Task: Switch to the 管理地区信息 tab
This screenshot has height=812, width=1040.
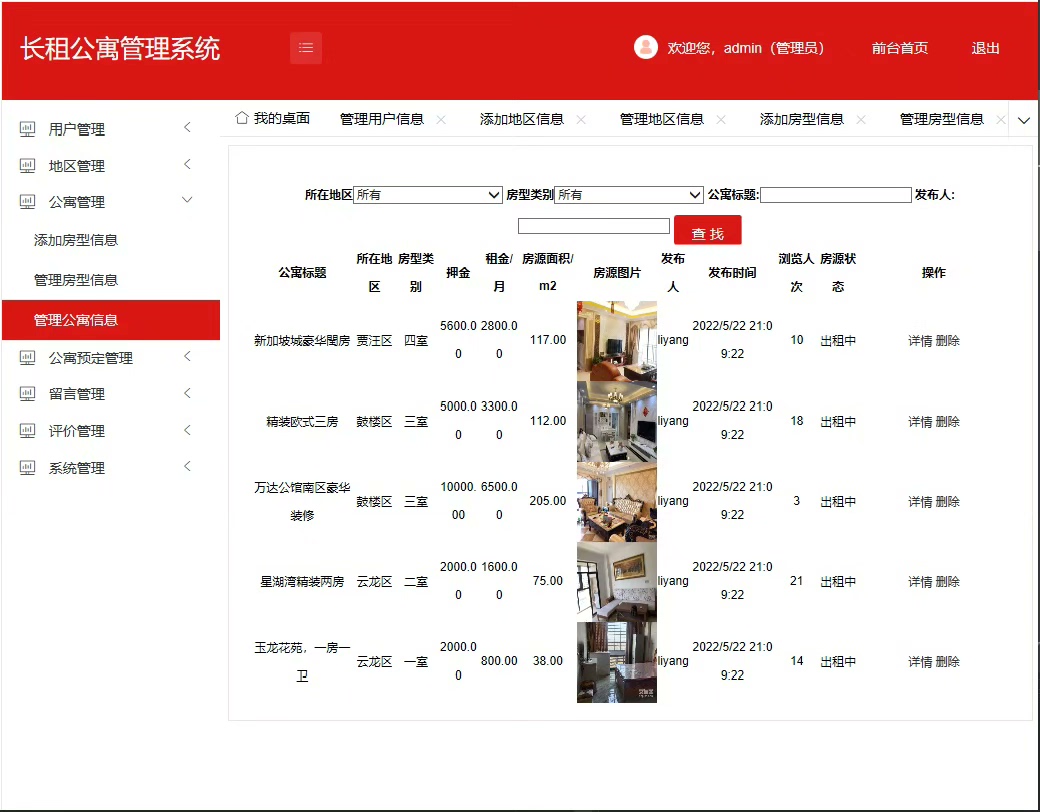Action: 662,119
